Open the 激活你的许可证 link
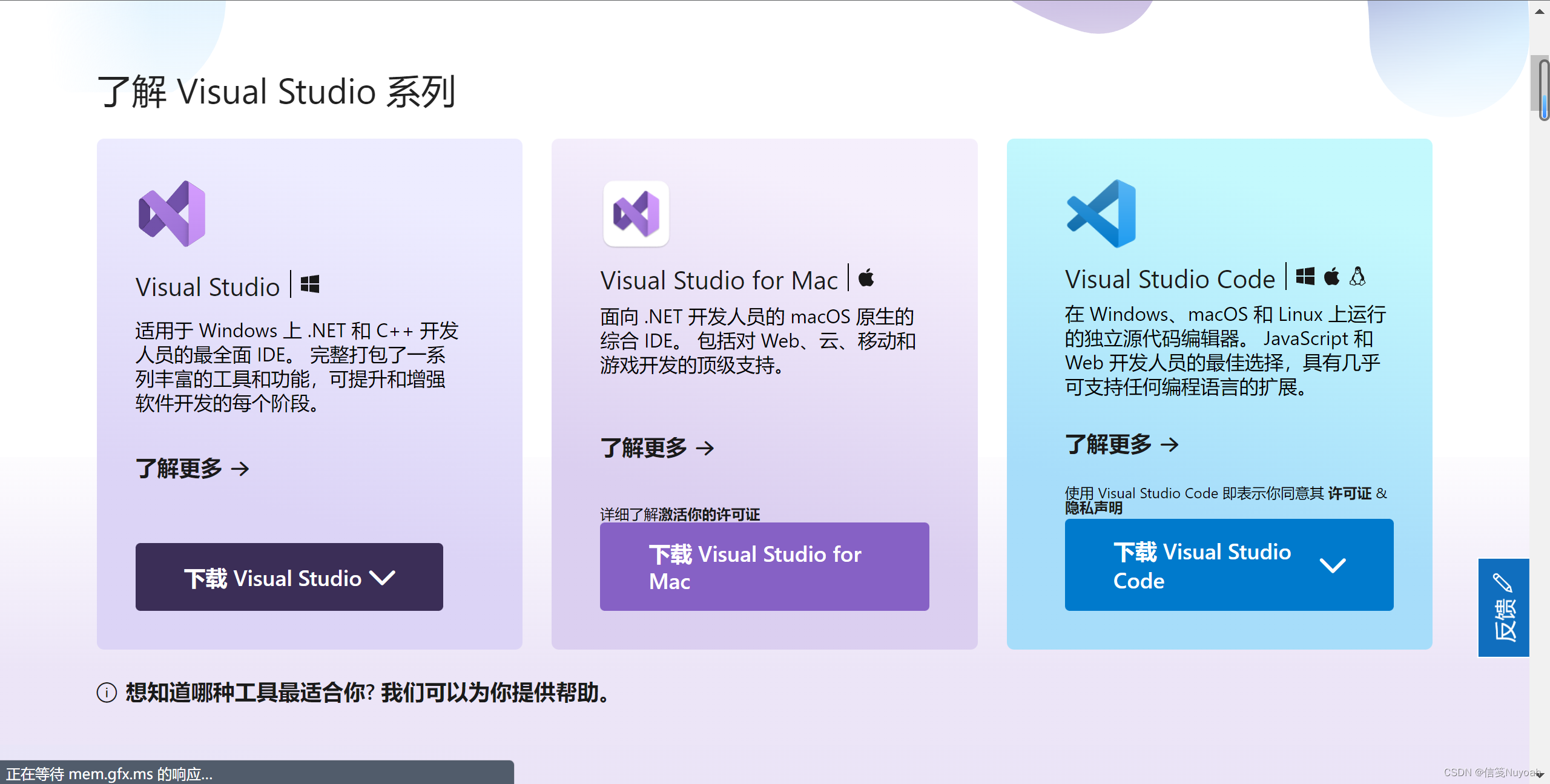 pyautogui.click(x=709, y=514)
